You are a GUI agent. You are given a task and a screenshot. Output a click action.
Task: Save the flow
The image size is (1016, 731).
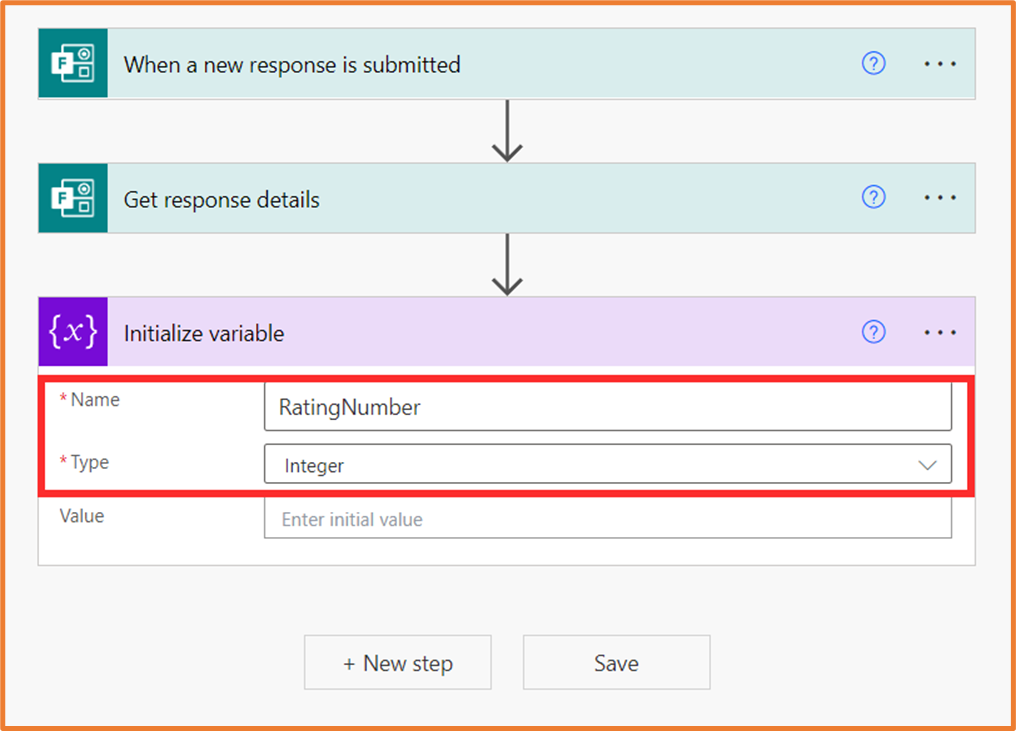click(x=616, y=662)
